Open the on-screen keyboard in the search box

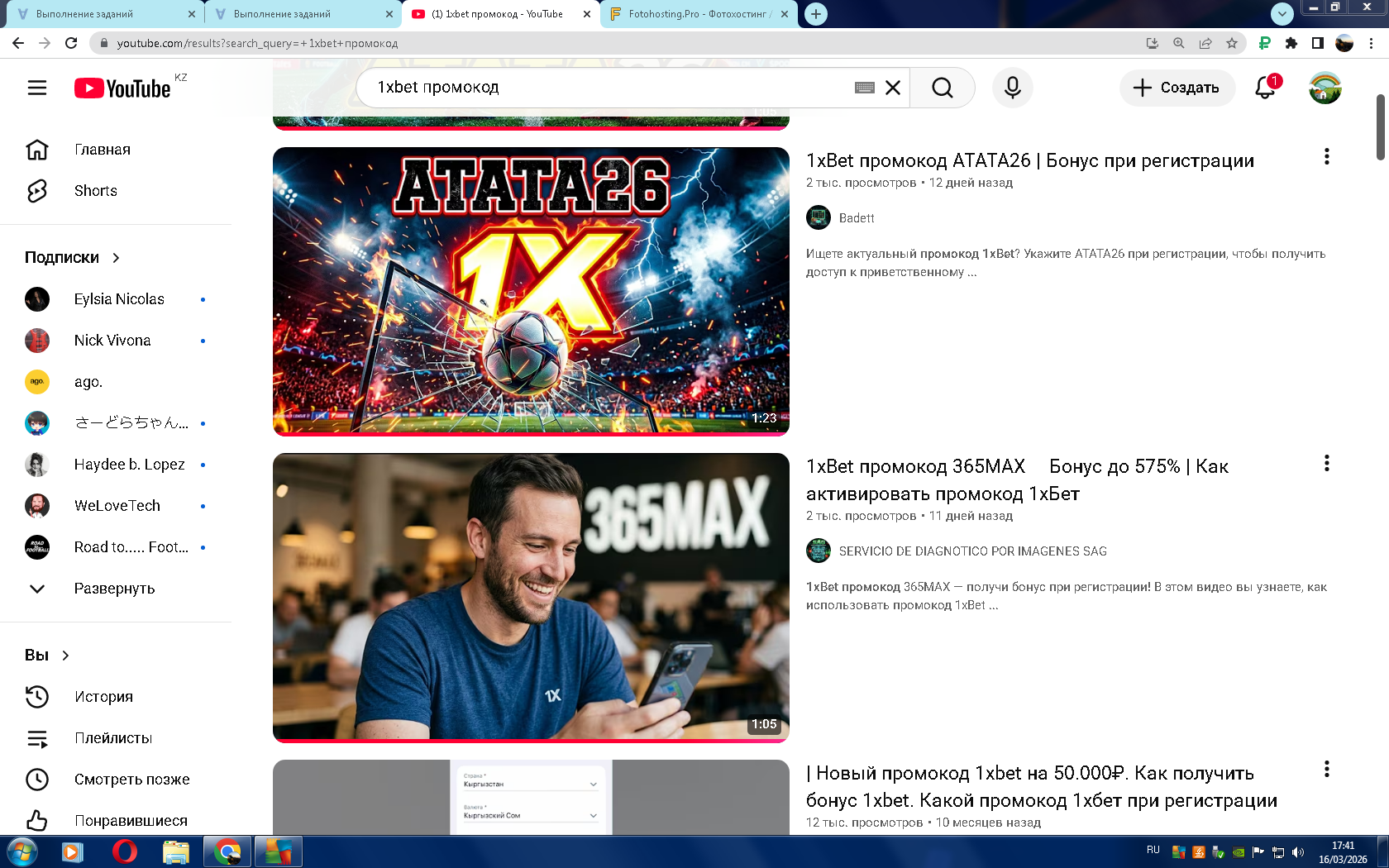864,88
